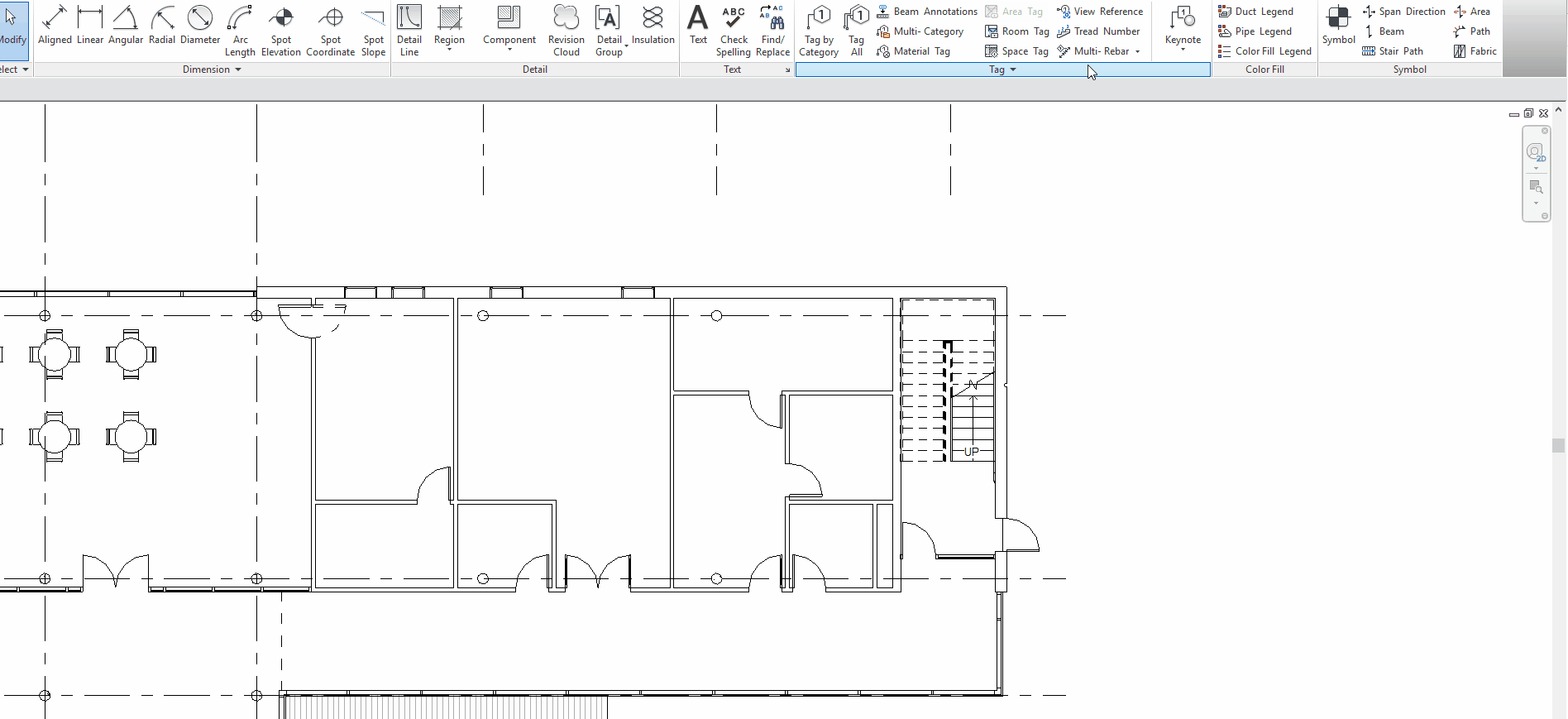
Task: Choose the Stair Path symbol tool
Action: pyautogui.click(x=1393, y=51)
